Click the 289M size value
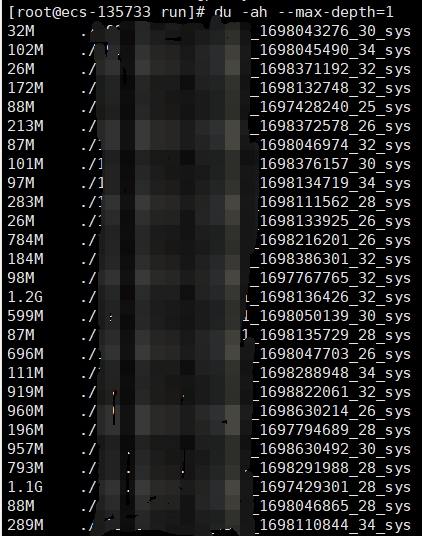Screen dimensions: 422x536 click(x=25, y=525)
